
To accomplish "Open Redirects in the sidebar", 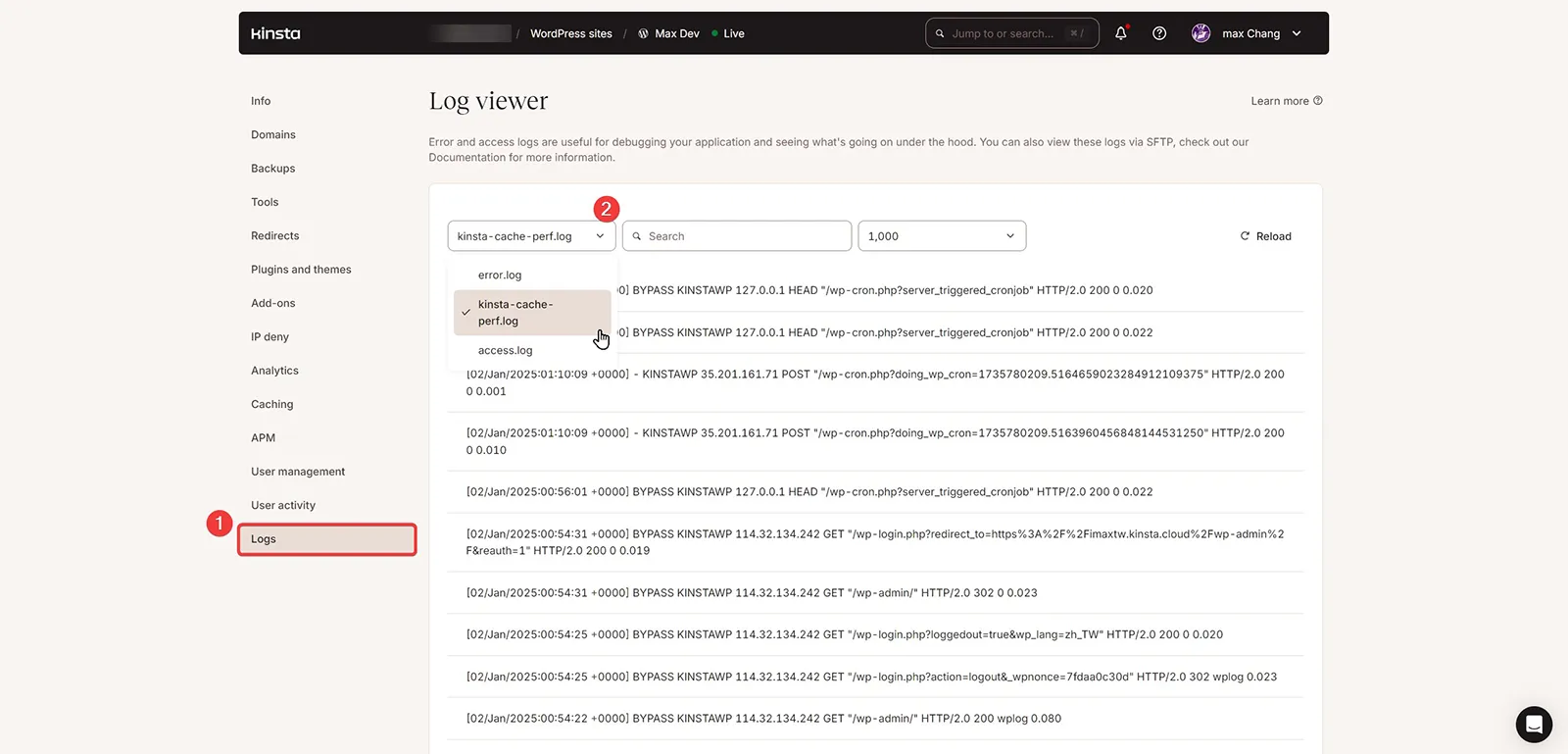I will pos(275,236).
